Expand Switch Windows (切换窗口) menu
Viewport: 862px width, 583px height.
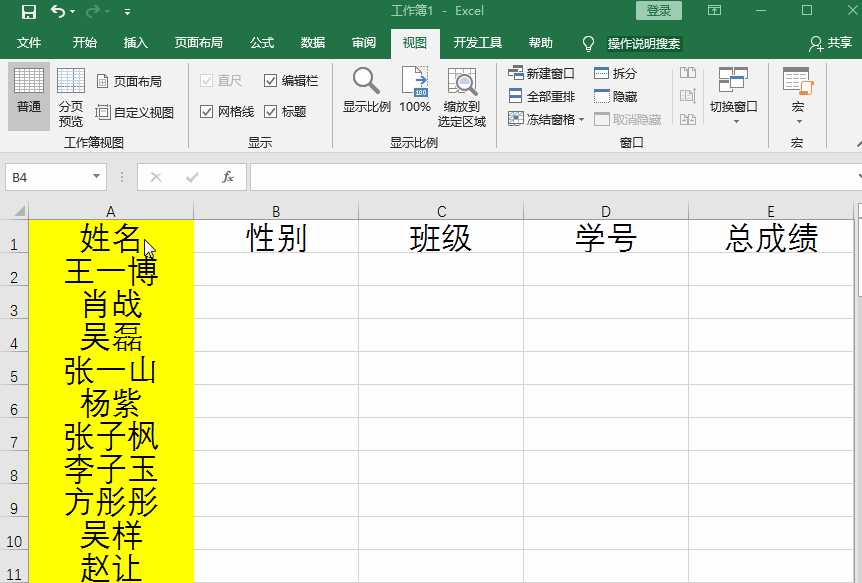pyautogui.click(x=733, y=96)
